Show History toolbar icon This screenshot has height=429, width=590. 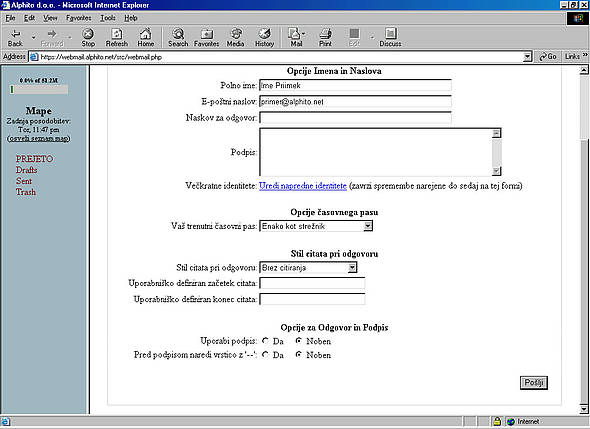(265, 37)
